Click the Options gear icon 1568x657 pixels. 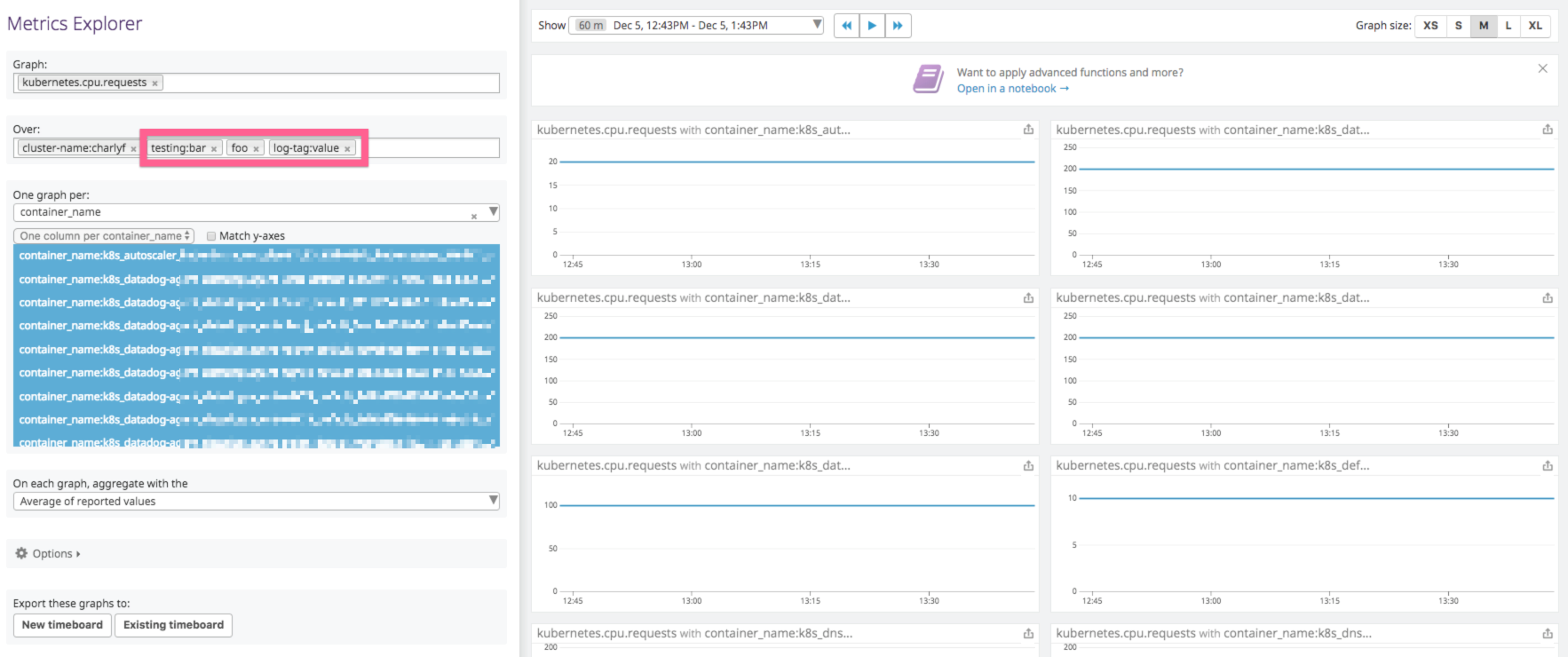coord(21,553)
